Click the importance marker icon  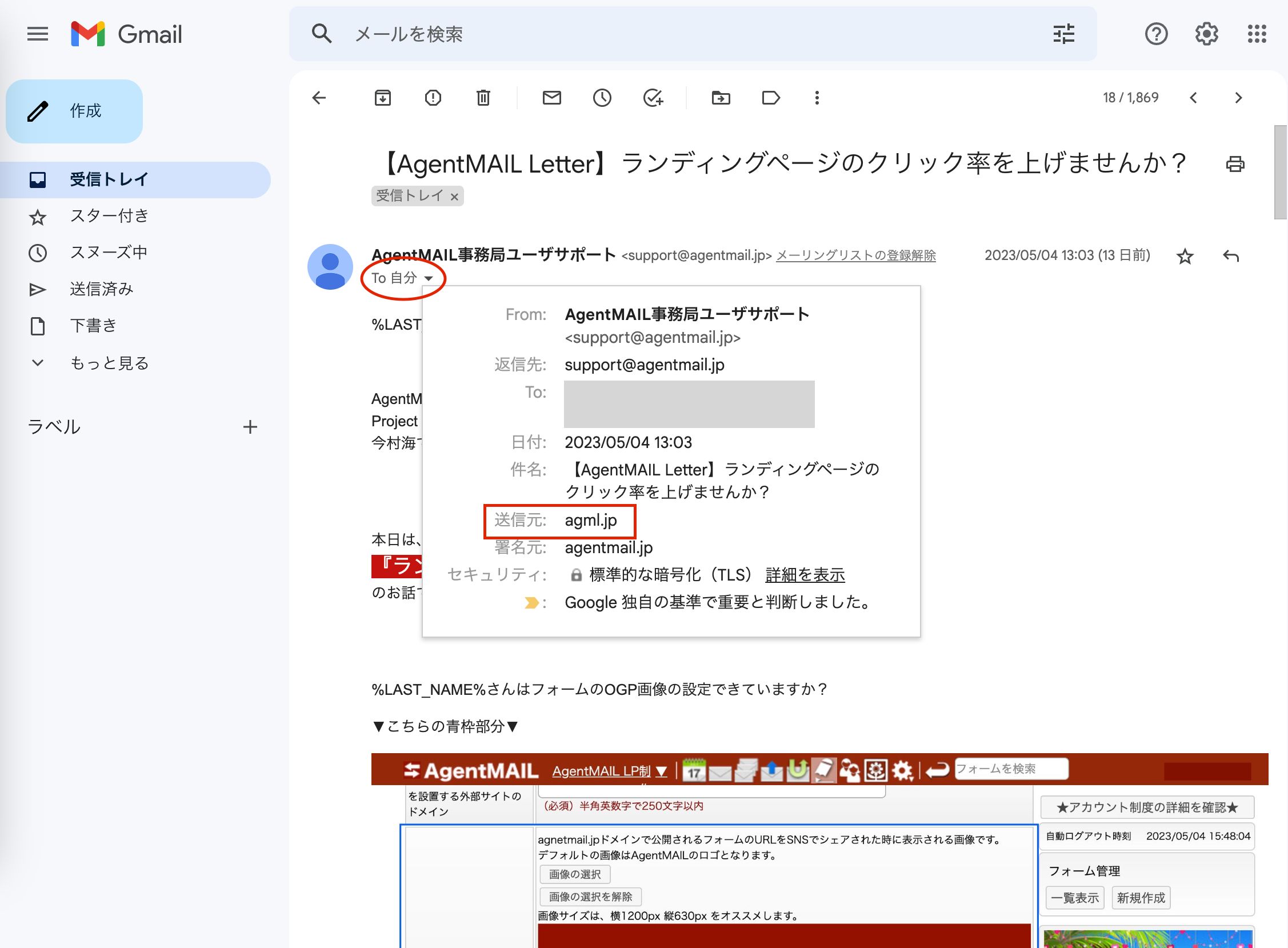(531, 602)
